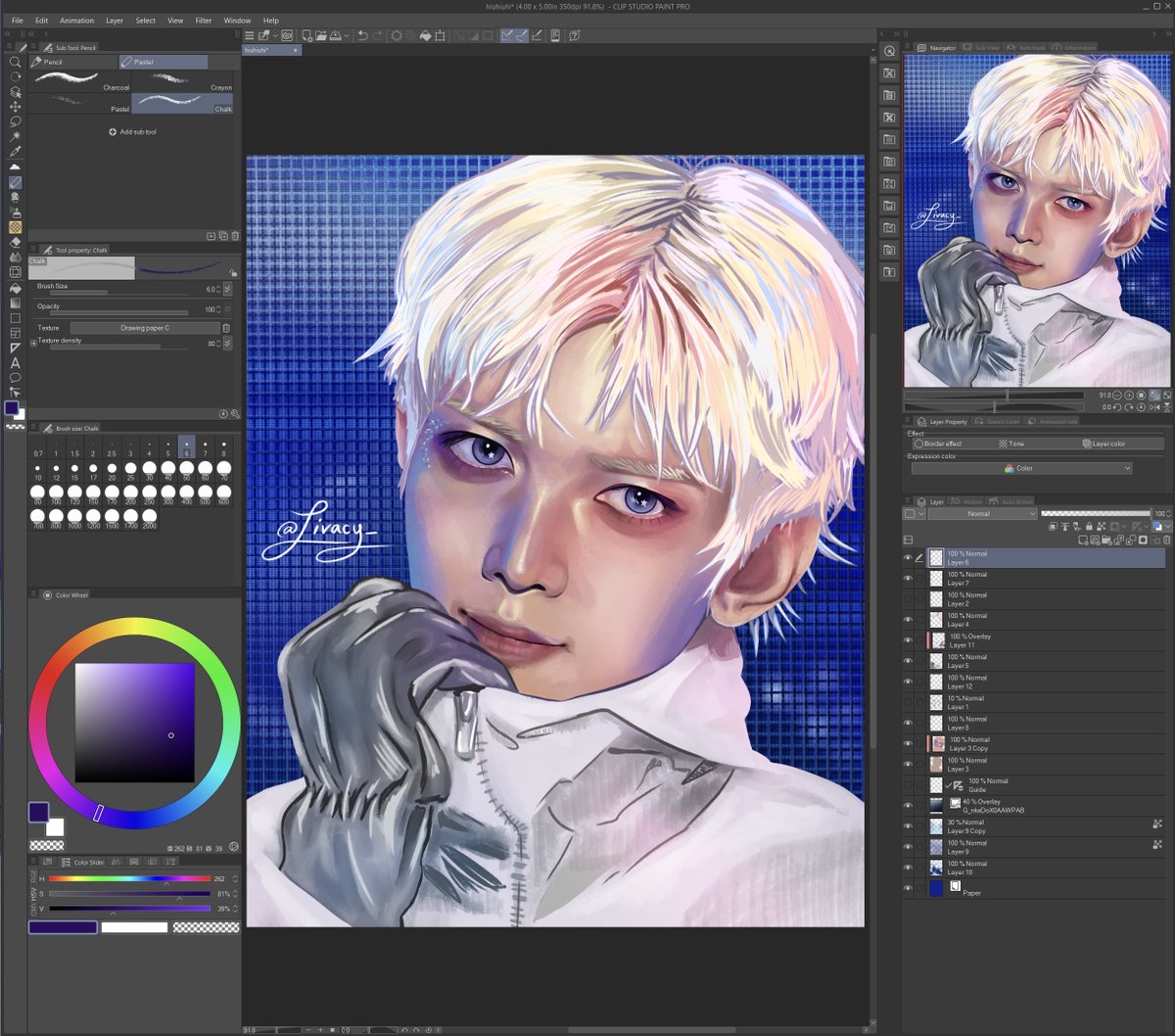Show Layer 2 by toggling visibility
This screenshot has height=1036, width=1175.
[908, 599]
